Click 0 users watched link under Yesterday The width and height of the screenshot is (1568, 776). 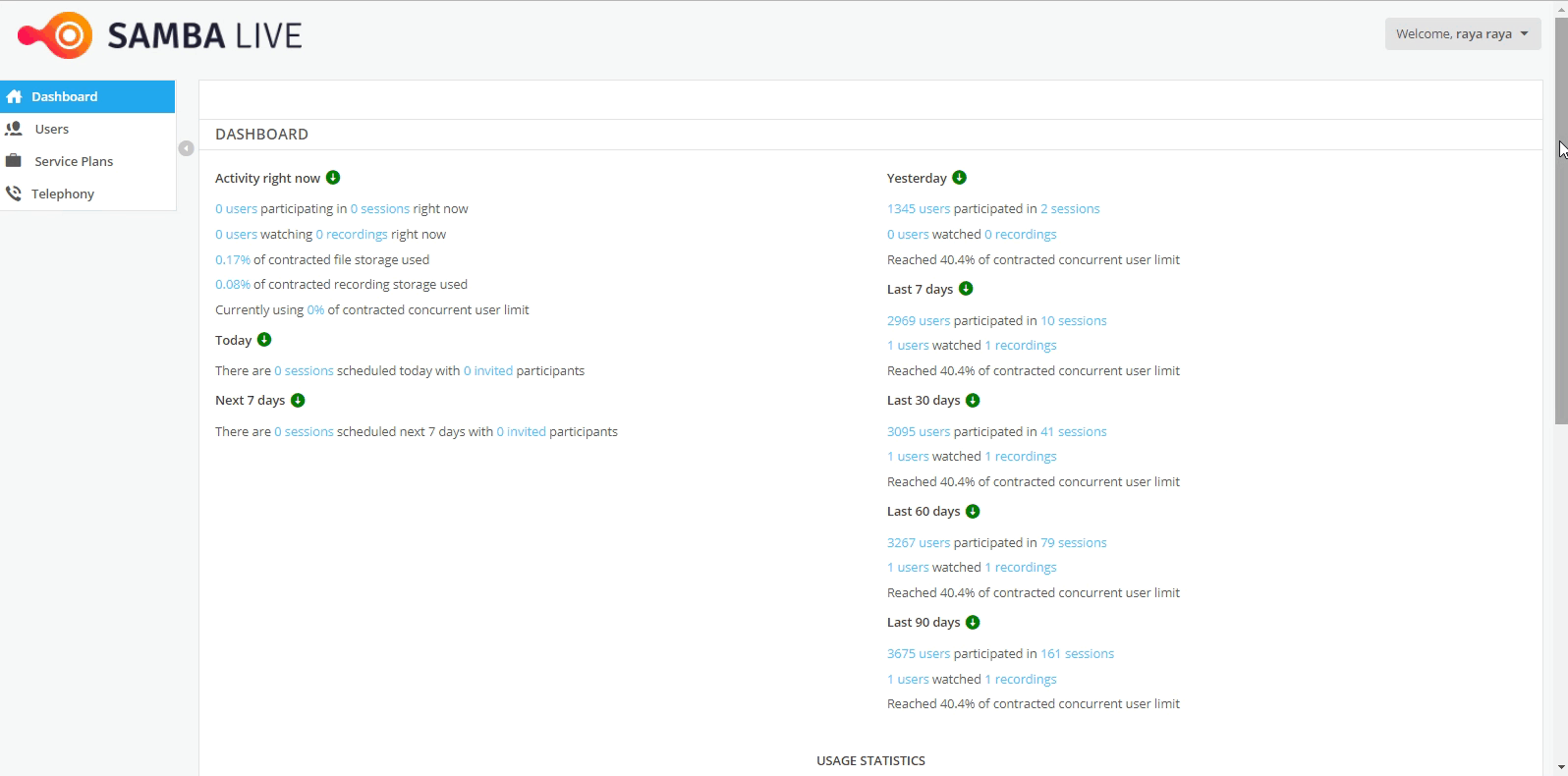coord(908,234)
